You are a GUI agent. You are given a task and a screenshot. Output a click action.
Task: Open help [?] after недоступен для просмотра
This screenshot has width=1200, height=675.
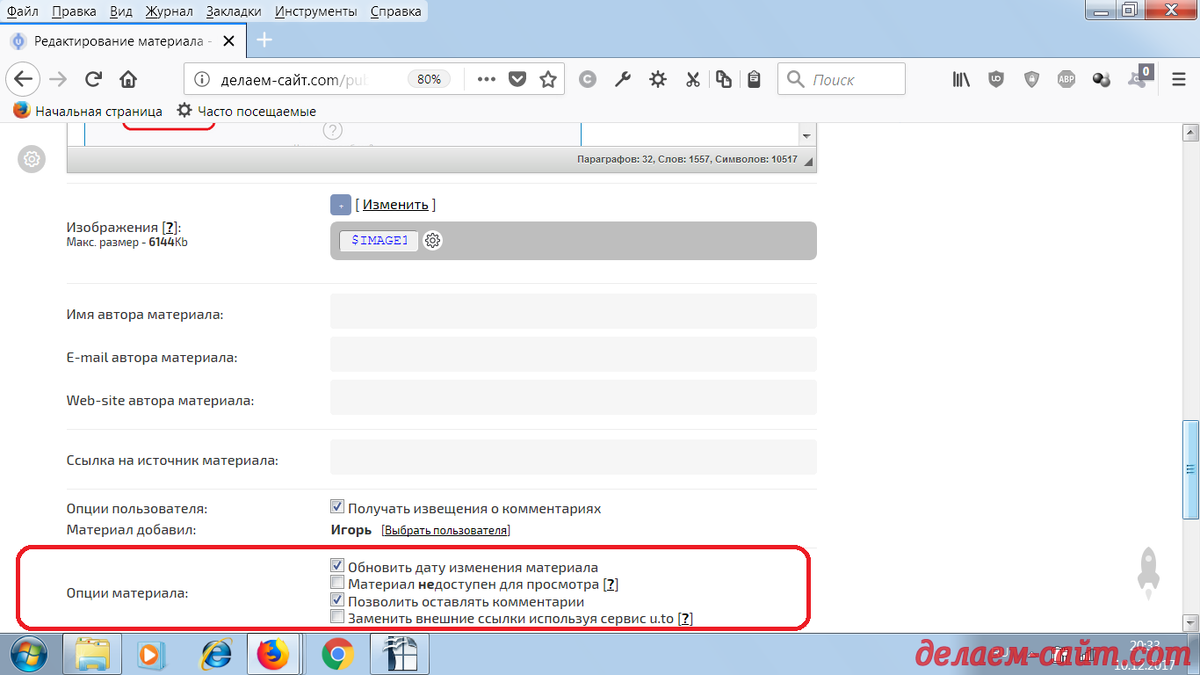pos(611,584)
